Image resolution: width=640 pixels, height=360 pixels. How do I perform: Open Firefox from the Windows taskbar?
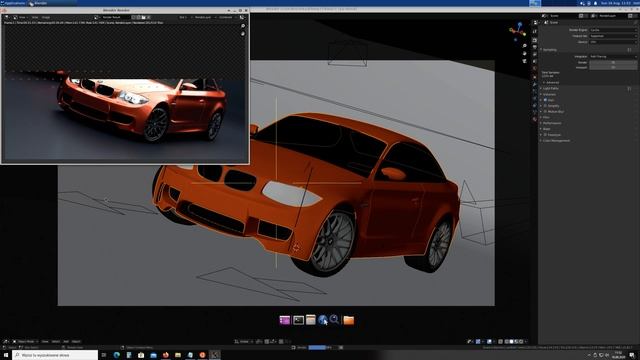click(x=166, y=355)
